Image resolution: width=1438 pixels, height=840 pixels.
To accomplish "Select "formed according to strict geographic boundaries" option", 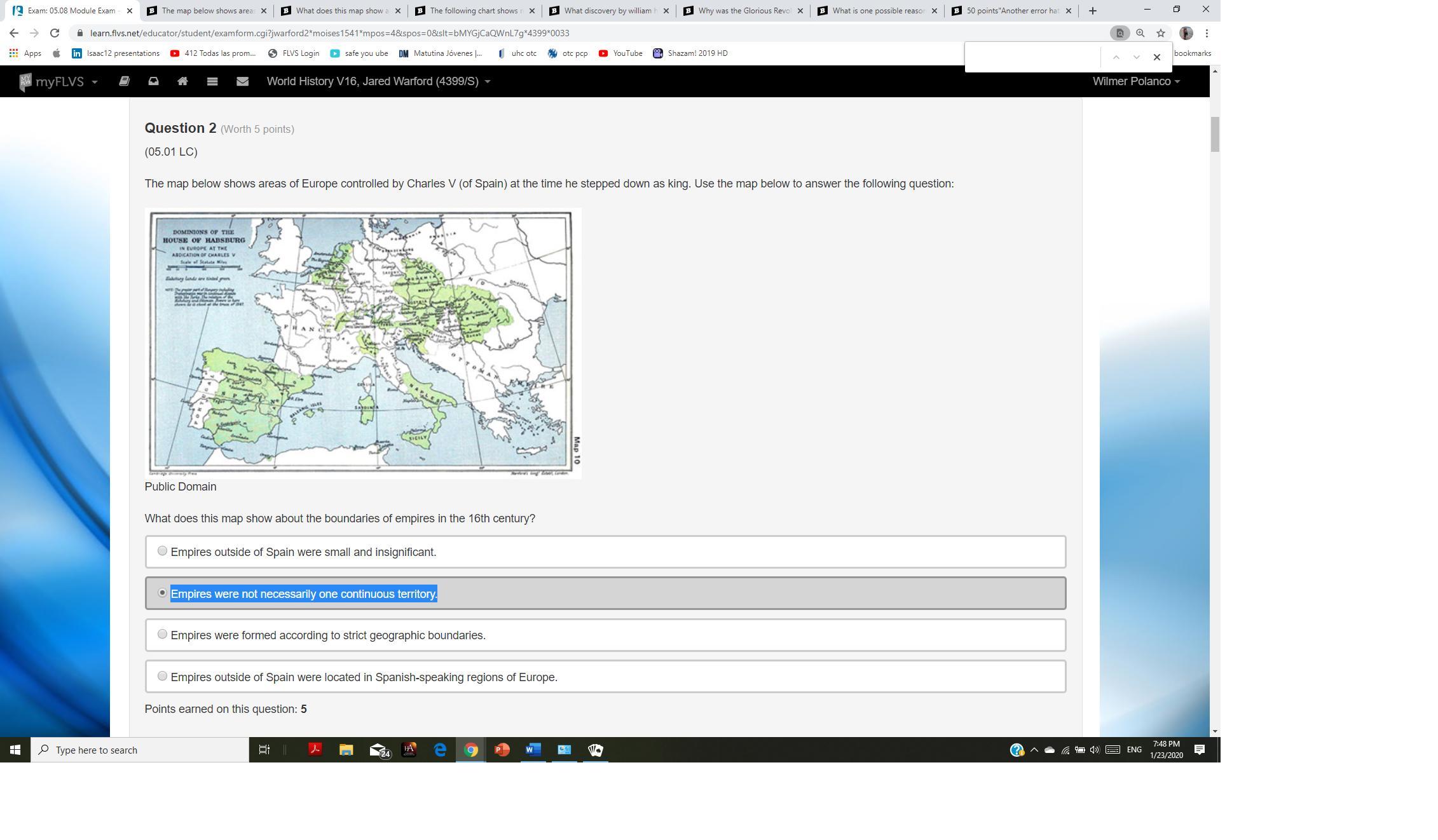I will click(x=163, y=634).
